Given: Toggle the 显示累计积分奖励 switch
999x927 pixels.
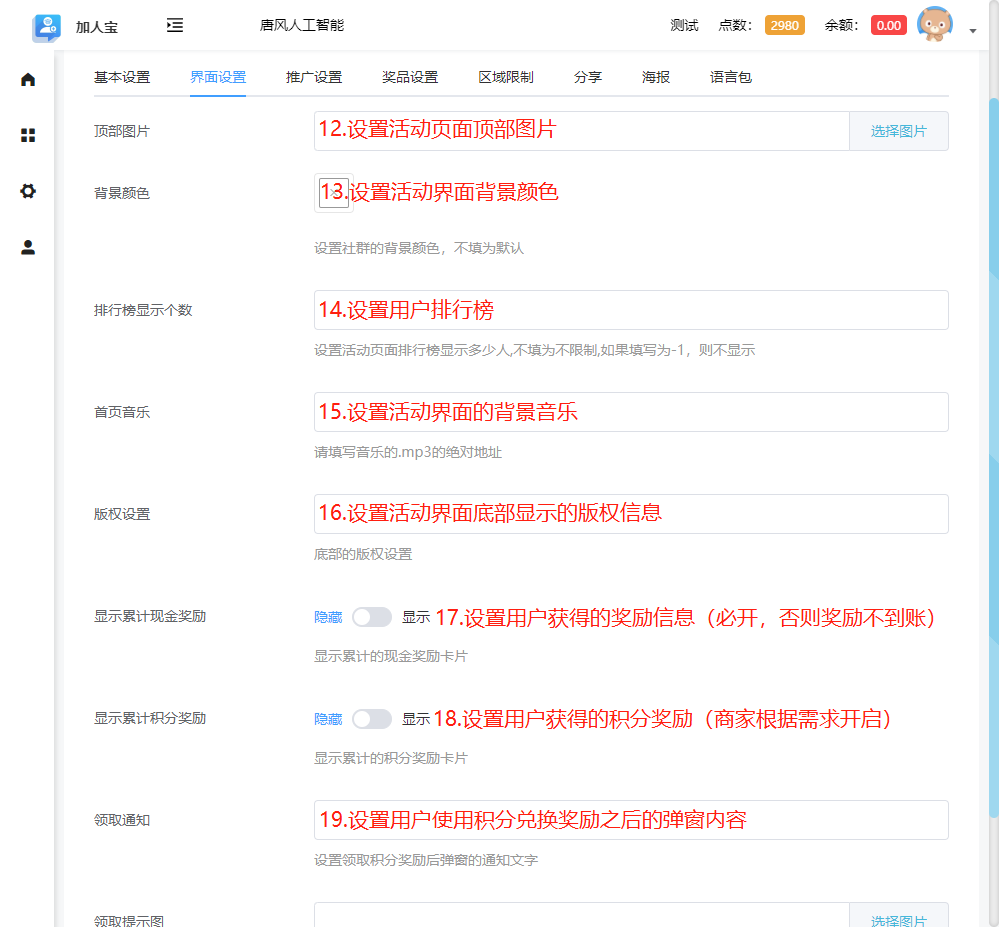Looking at the screenshot, I should tap(372, 719).
